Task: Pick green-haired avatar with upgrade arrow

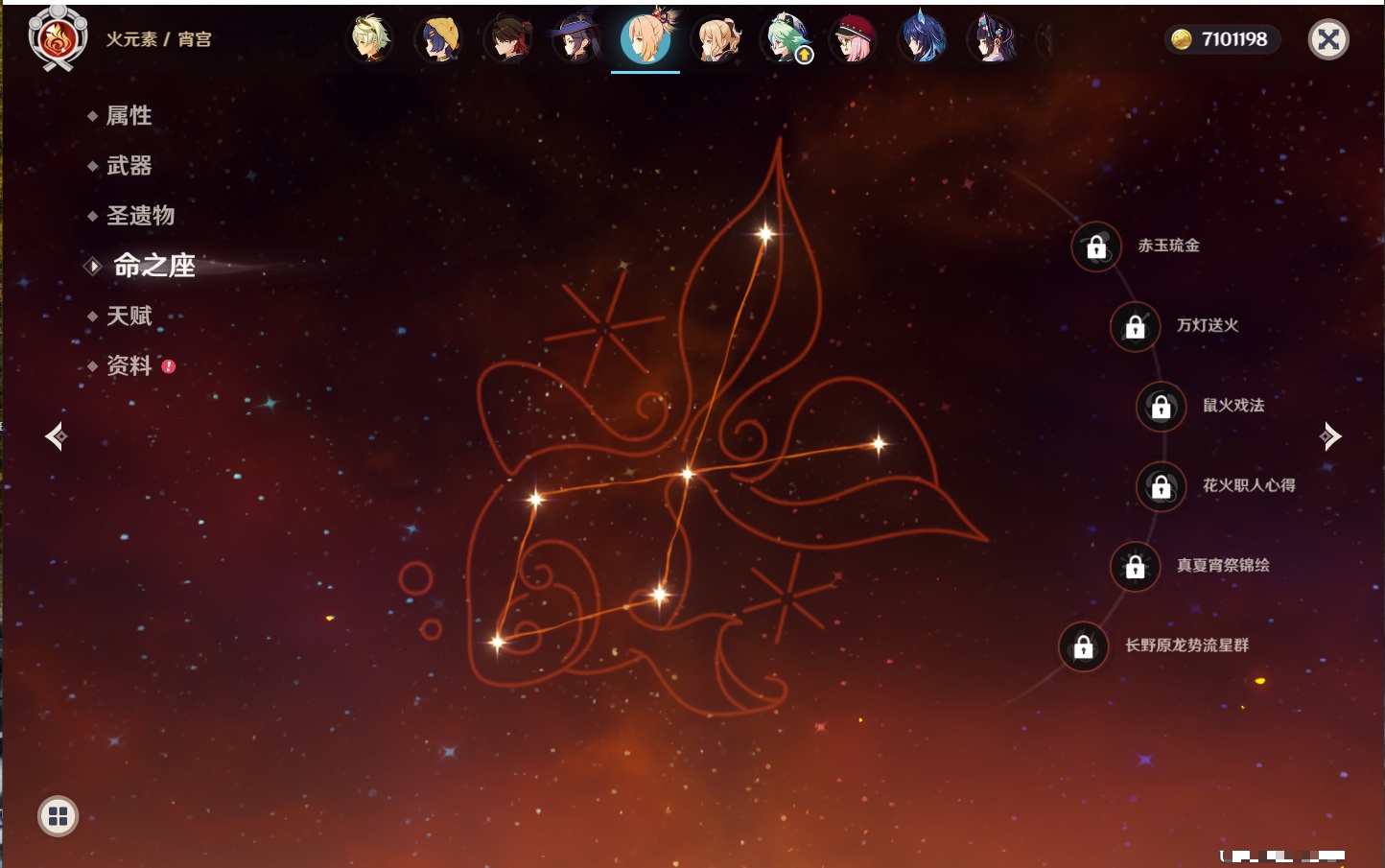Action: (x=786, y=39)
